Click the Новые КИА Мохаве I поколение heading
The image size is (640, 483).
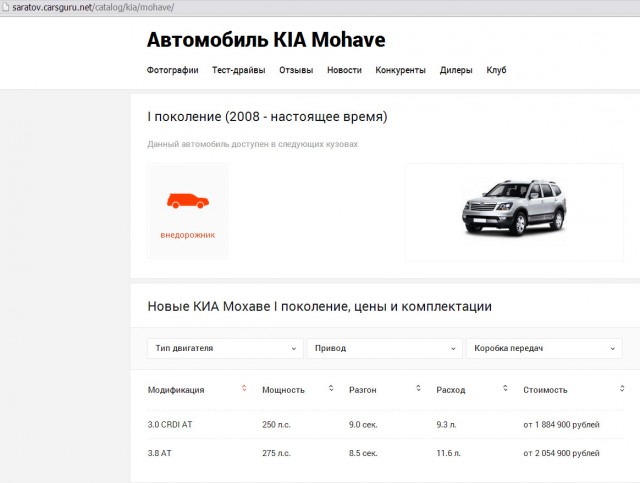click(x=320, y=307)
